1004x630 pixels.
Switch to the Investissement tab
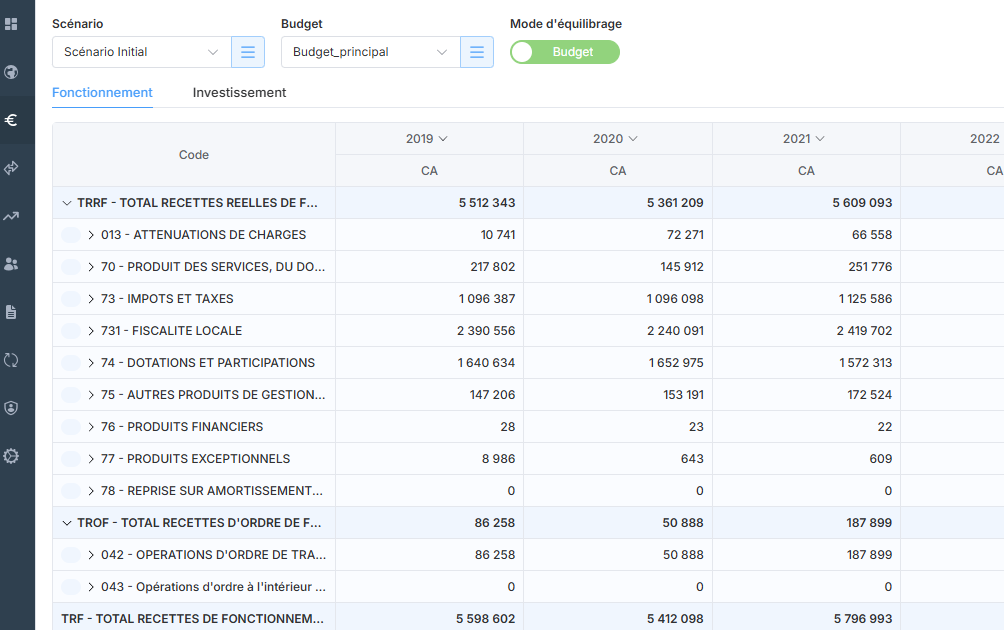point(239,93)
